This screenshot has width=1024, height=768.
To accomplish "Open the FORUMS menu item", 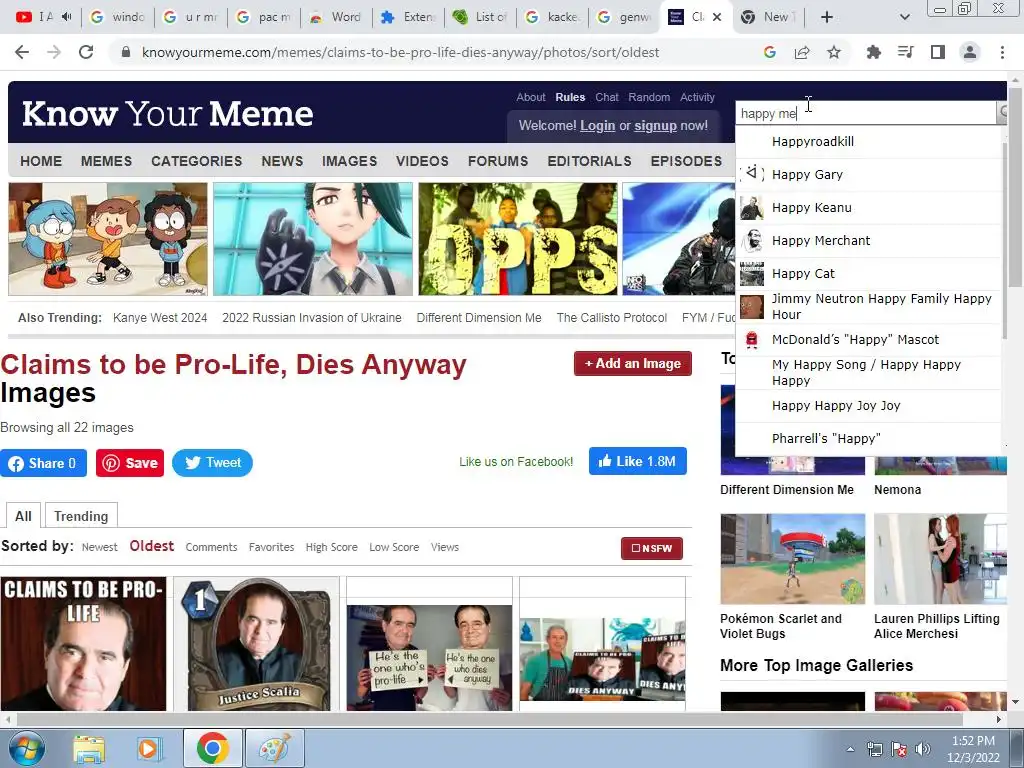I will coord(498,161).
